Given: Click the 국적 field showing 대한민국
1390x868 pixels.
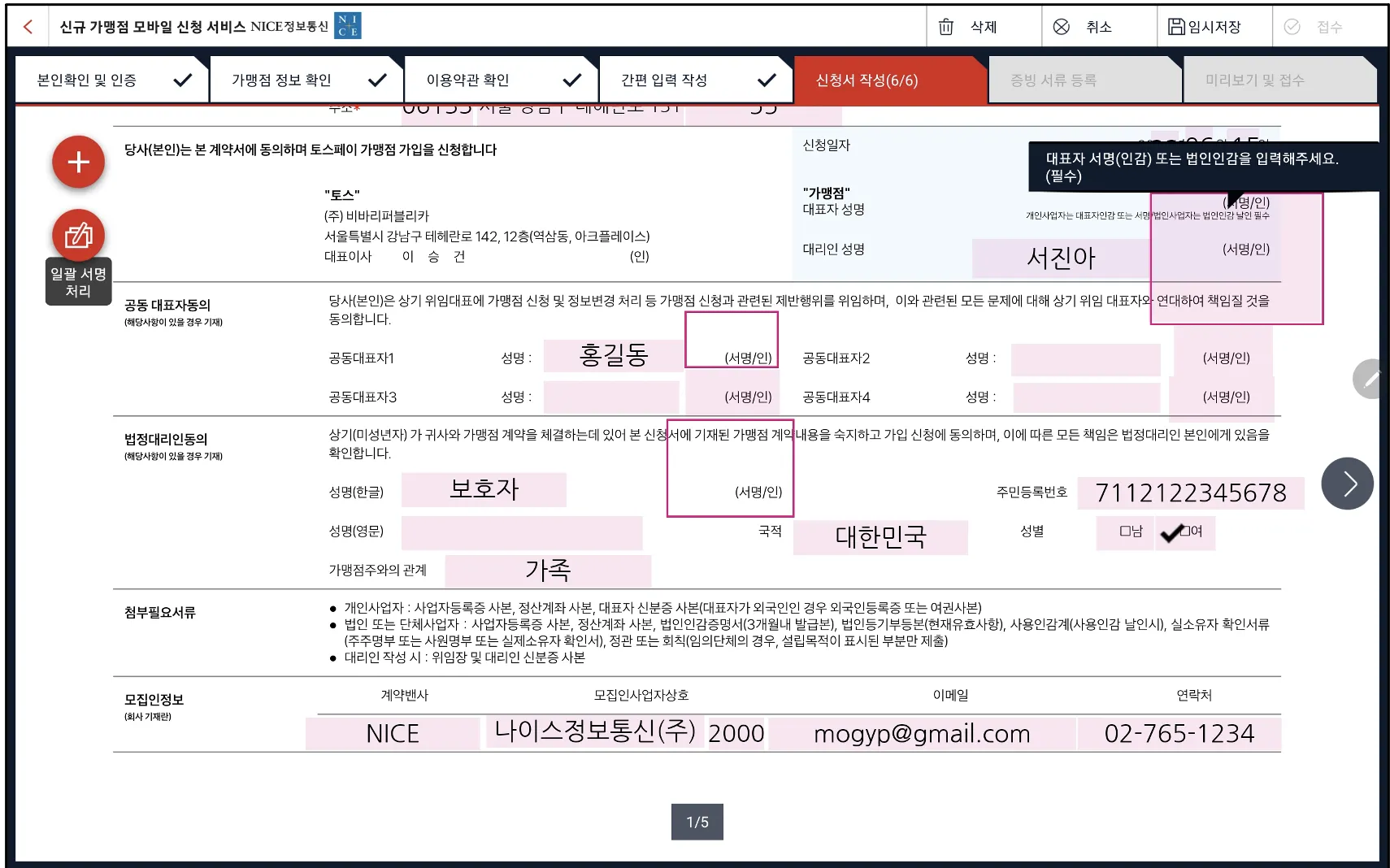Looking at the screenshot, I should click(880, 537).
